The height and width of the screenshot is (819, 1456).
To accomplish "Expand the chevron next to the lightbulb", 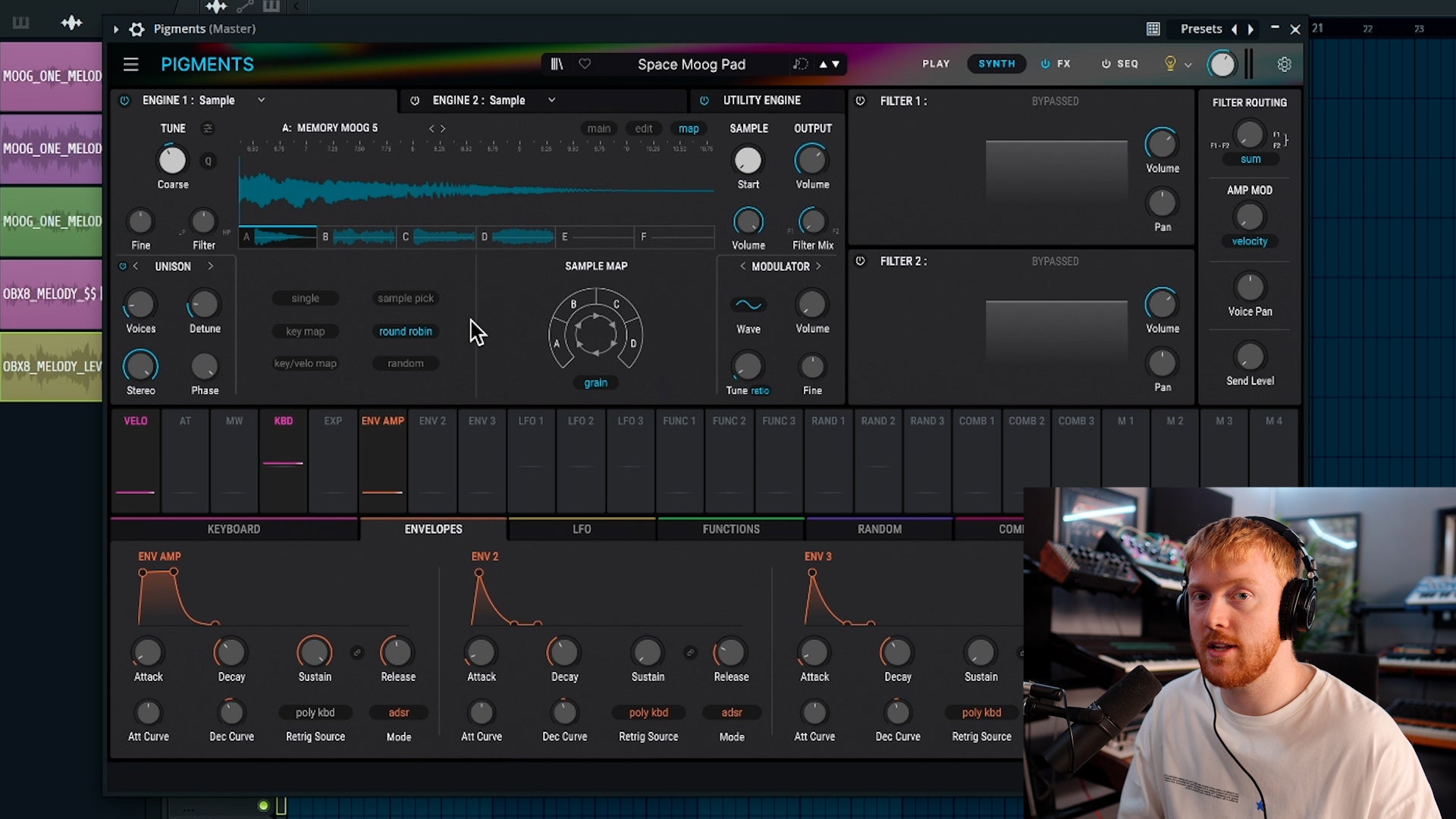I will [1188, 64].
